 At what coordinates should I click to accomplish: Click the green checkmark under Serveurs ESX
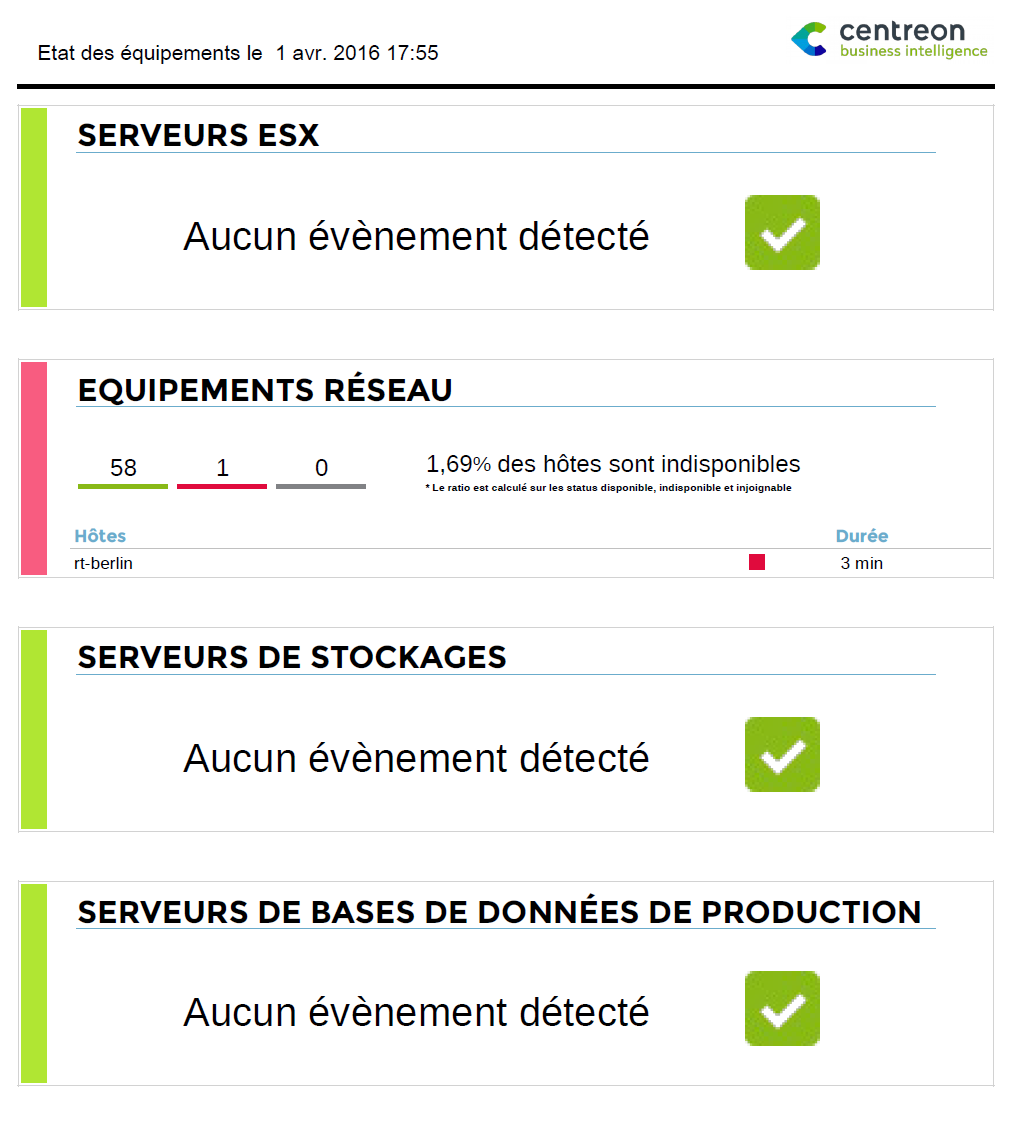782,233
